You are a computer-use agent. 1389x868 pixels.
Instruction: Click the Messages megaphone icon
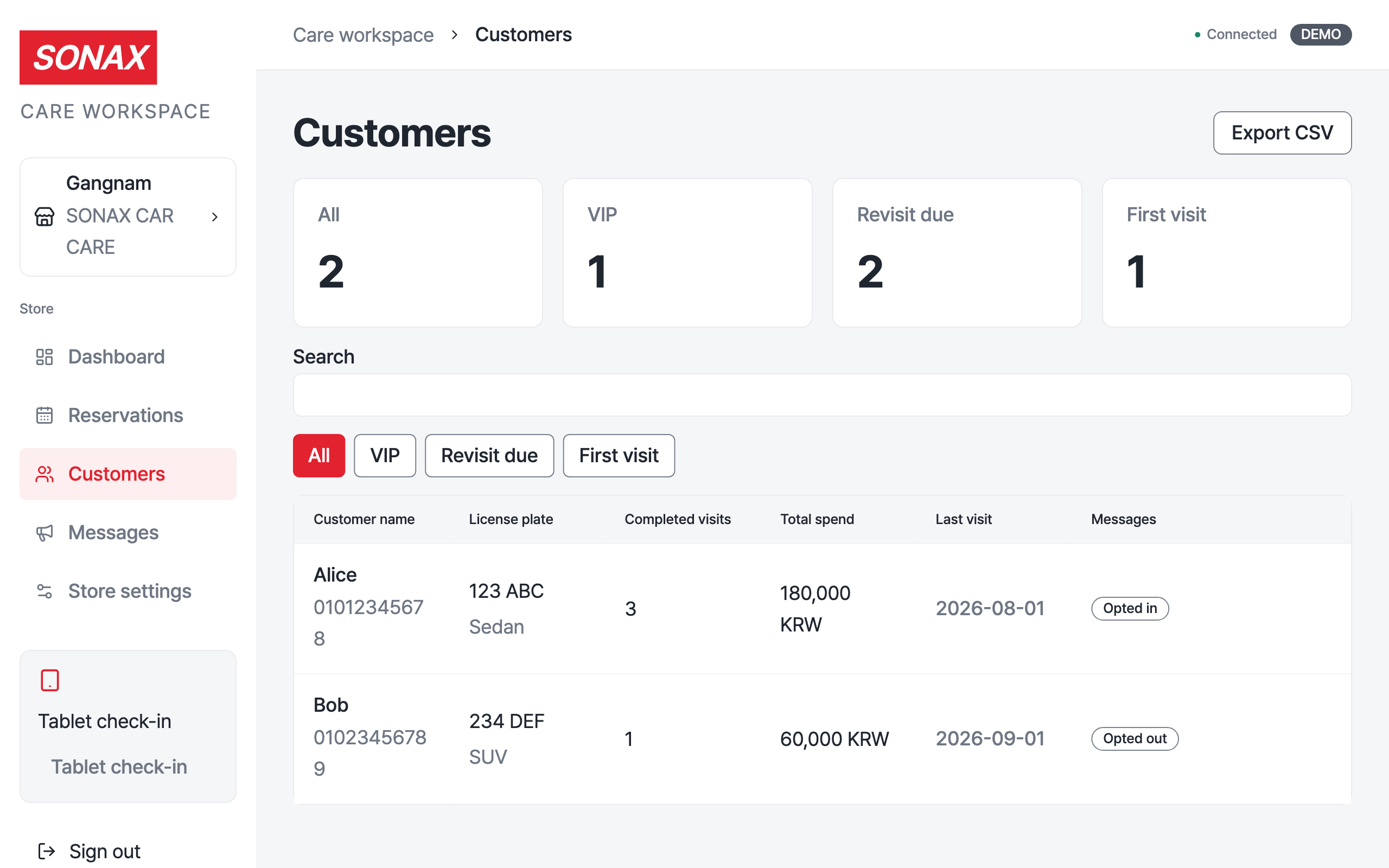pyautogui.click(x=44, y=532)
